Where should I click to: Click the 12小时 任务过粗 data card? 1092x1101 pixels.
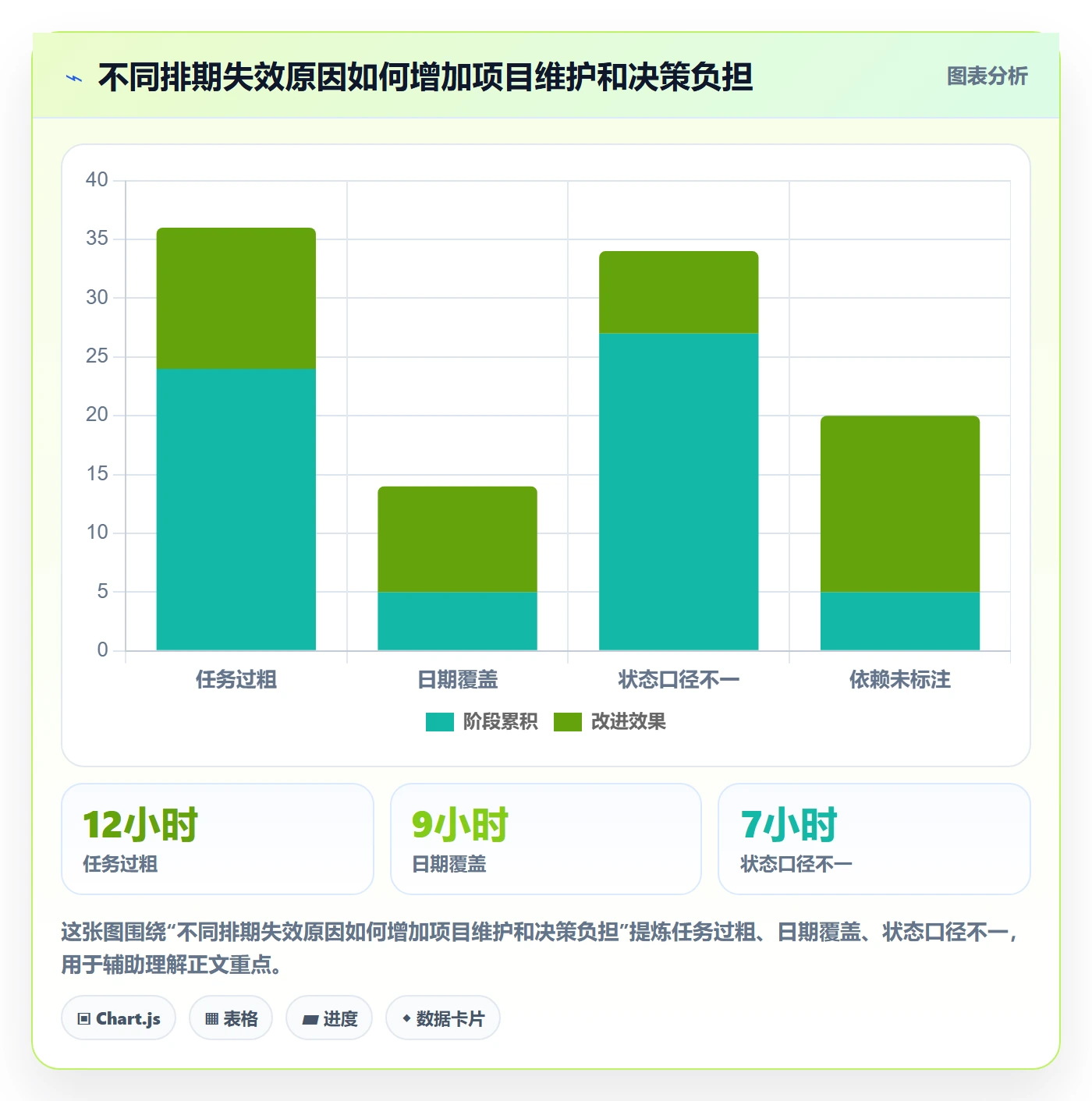218,839
